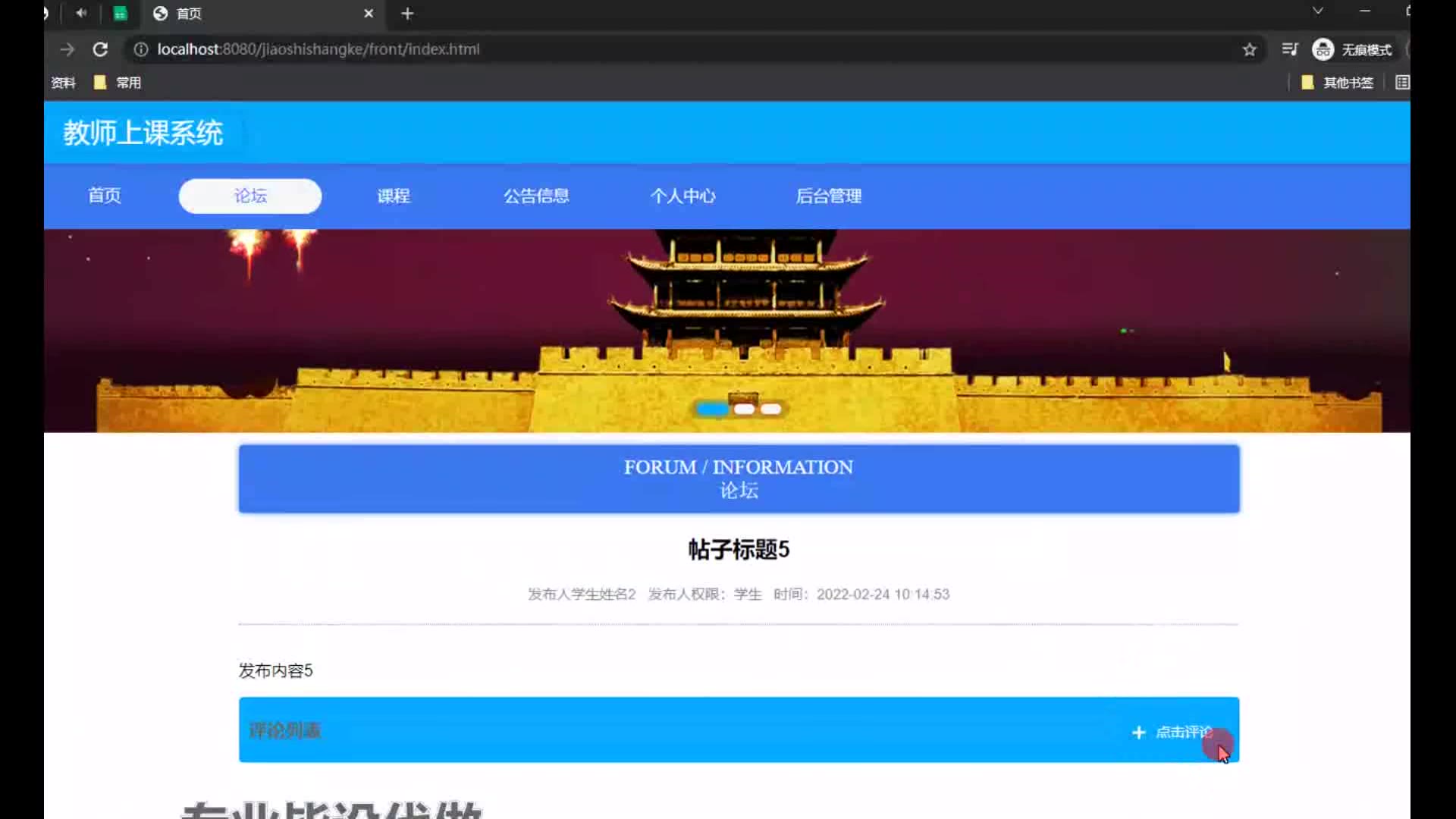The height and width of the screenshot is (819, 1456).
Task: Open the 资料 bookmark
Action: click(63, 83)
